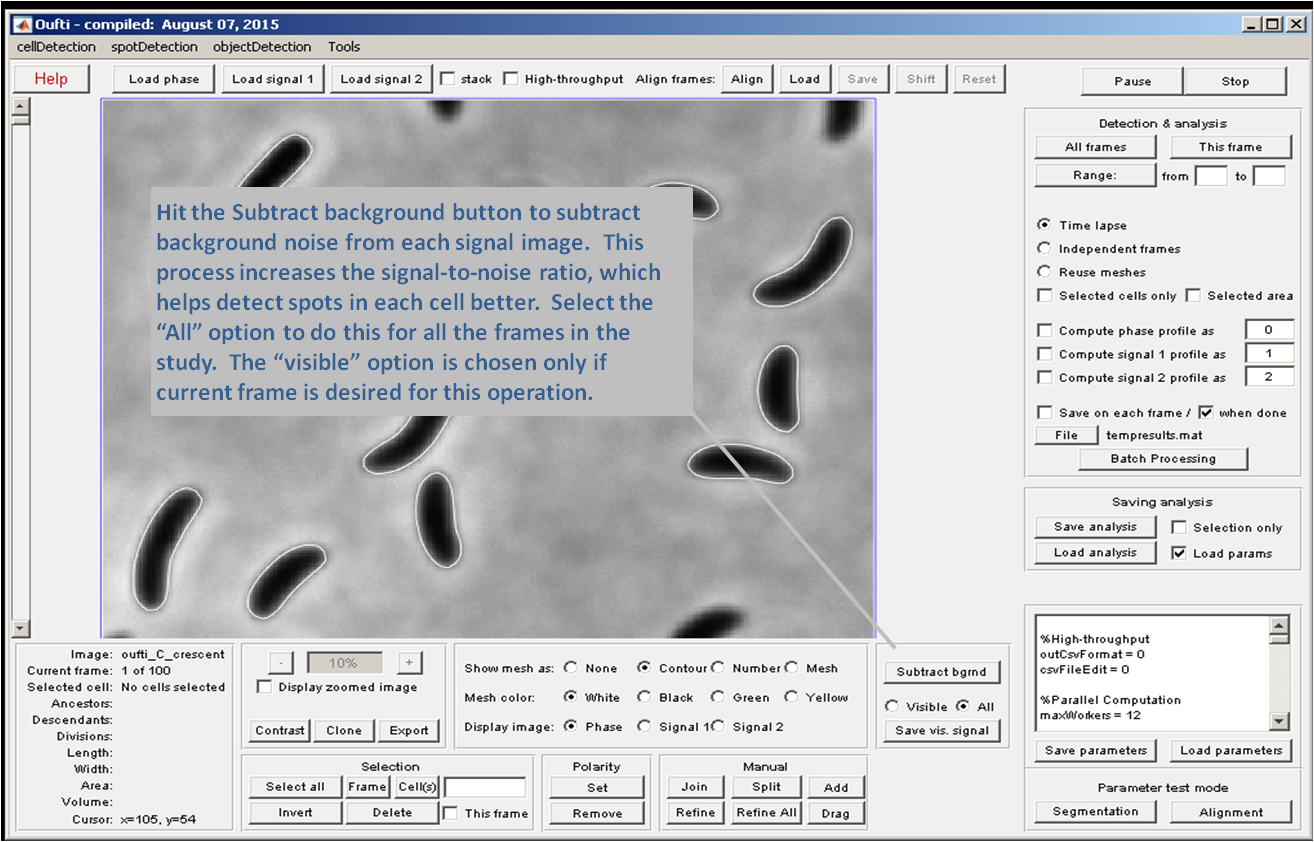Click the Align frames button

pyautogui.click(x=747, y=79)
